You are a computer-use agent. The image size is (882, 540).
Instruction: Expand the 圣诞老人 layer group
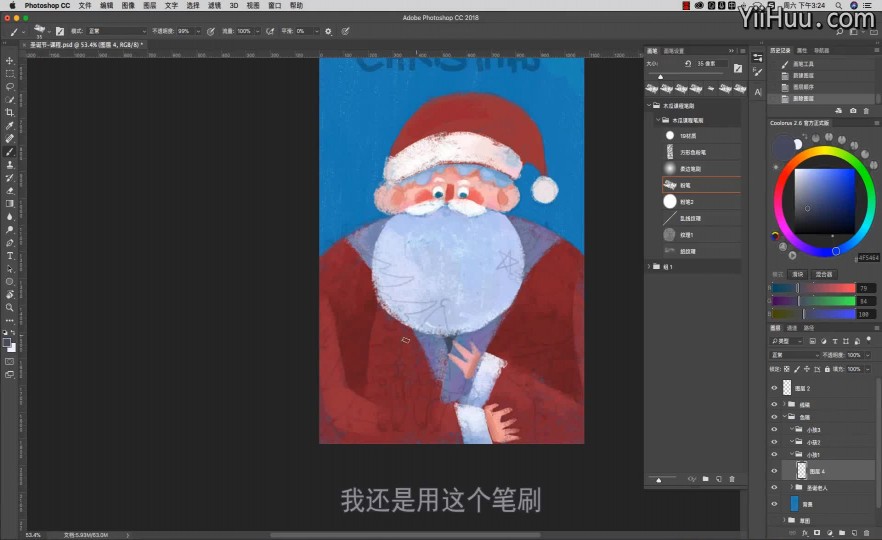792,487
